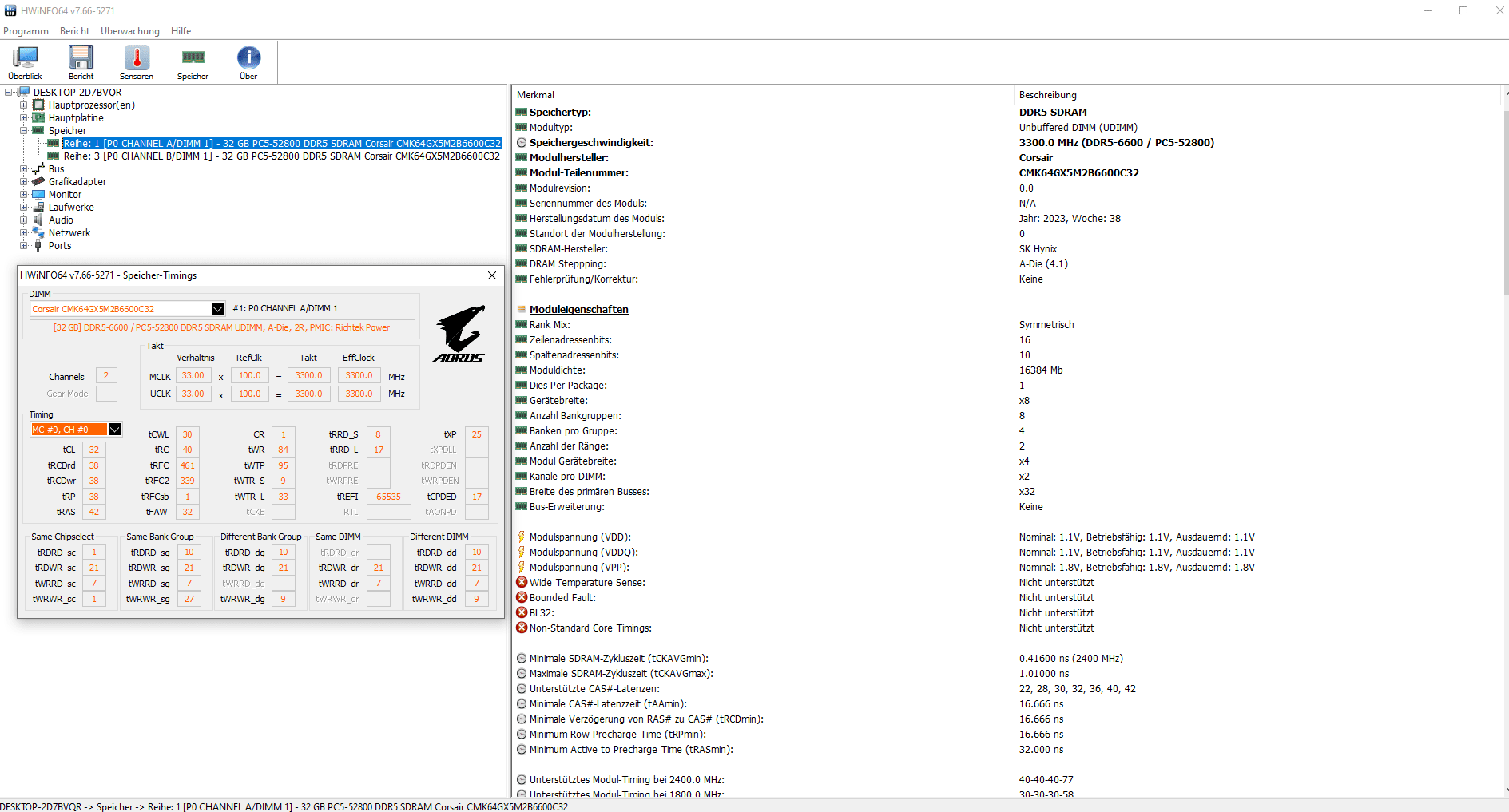Click the Netzwerk tree icon
1509x812 pixels.
click(38, 233)
